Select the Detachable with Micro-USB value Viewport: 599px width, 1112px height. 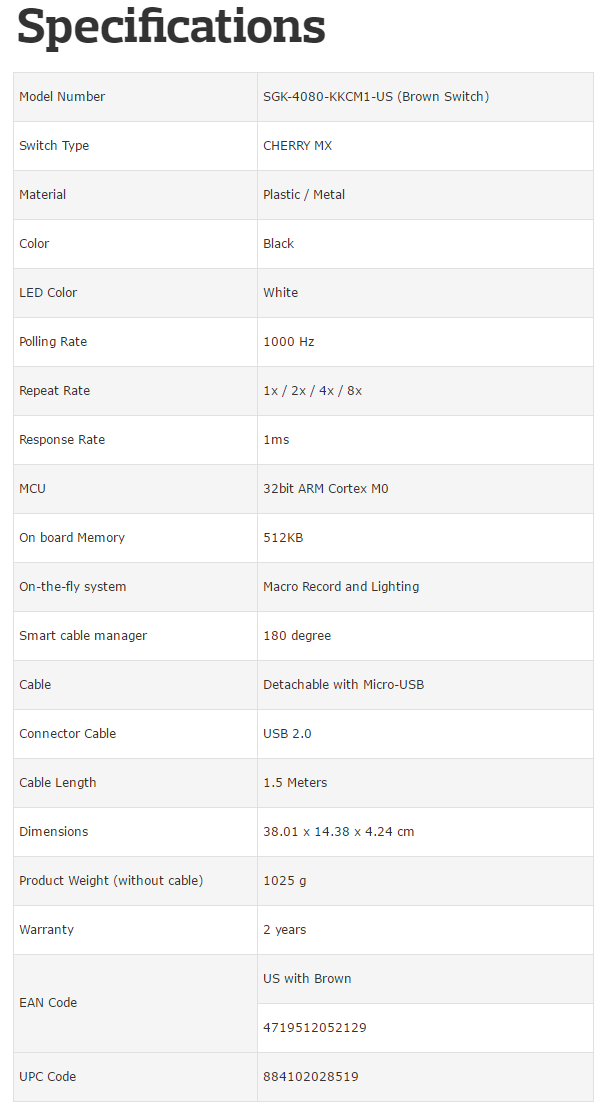[344, 684]
